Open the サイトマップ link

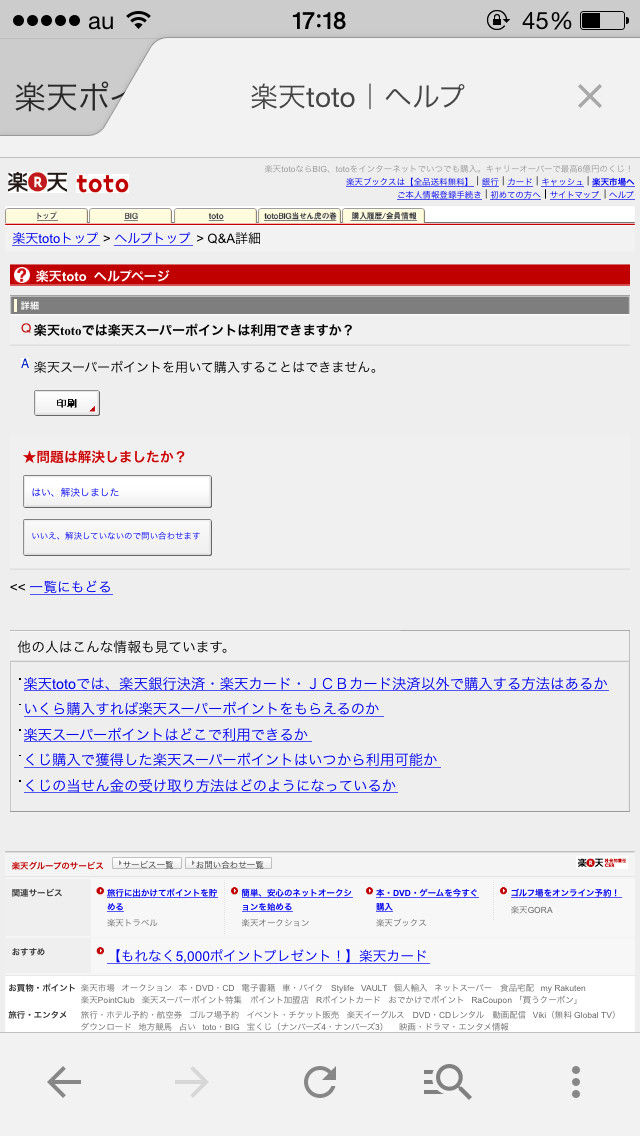(x=575, y=195)
